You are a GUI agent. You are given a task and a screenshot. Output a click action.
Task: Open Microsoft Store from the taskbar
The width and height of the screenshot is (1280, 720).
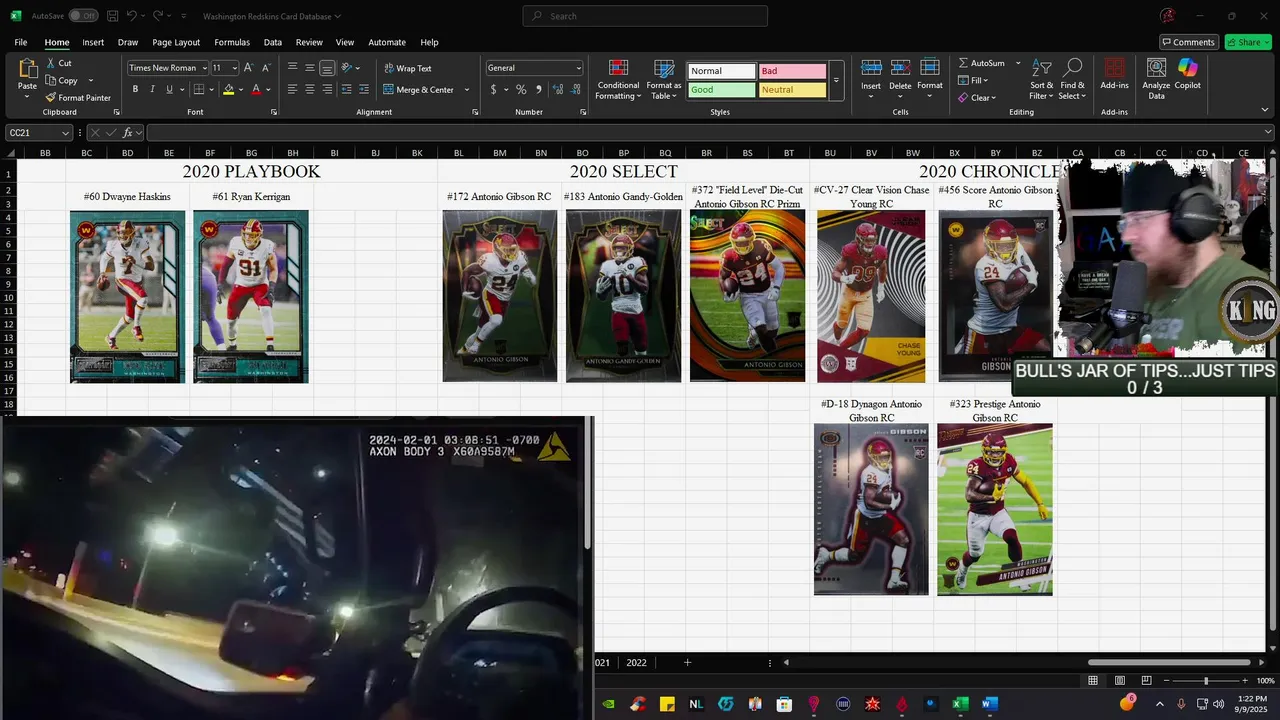point(784,704)
